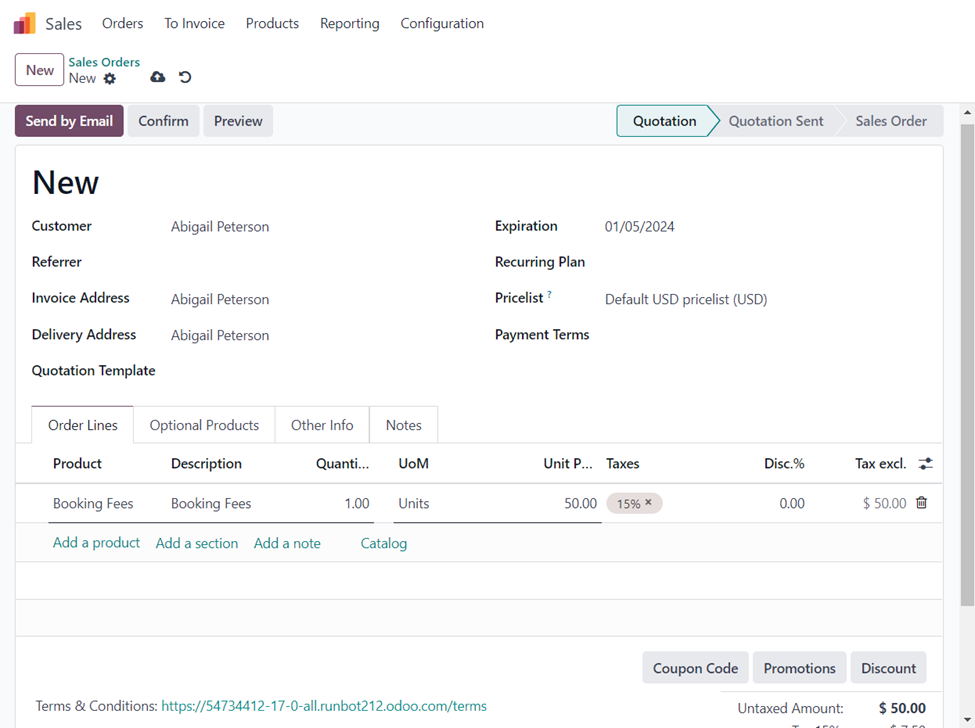Open the gear actions menu icon
975x728 pixels.
[110, 79]
